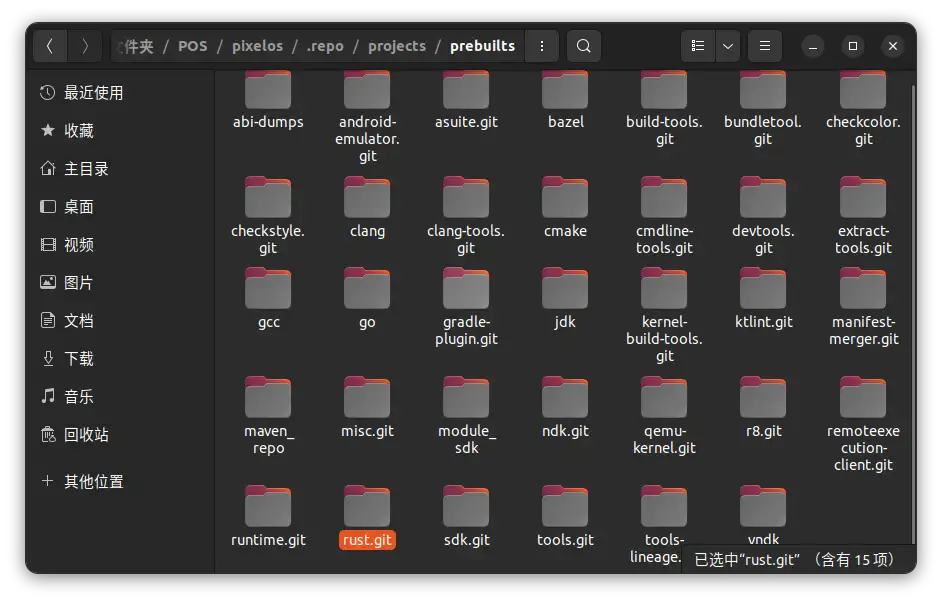Select the clang folder icon
The width and height of the screenshot is (942, 602).
point(367,200)
